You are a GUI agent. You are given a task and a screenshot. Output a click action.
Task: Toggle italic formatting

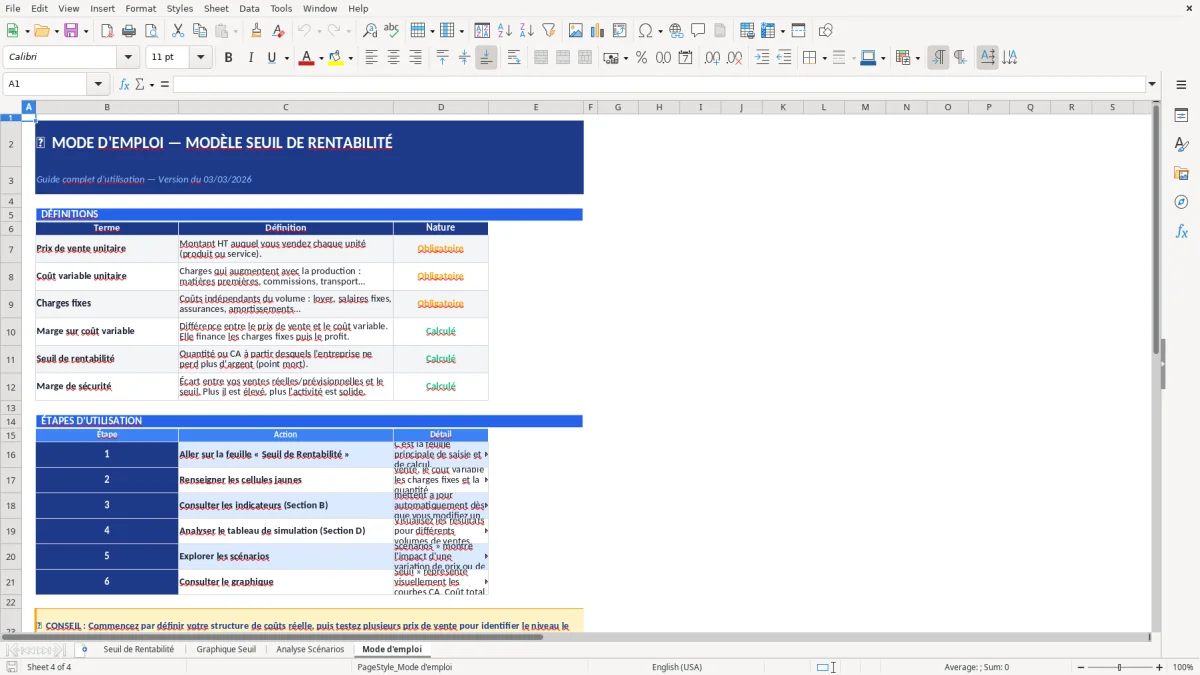click(251, 57)
